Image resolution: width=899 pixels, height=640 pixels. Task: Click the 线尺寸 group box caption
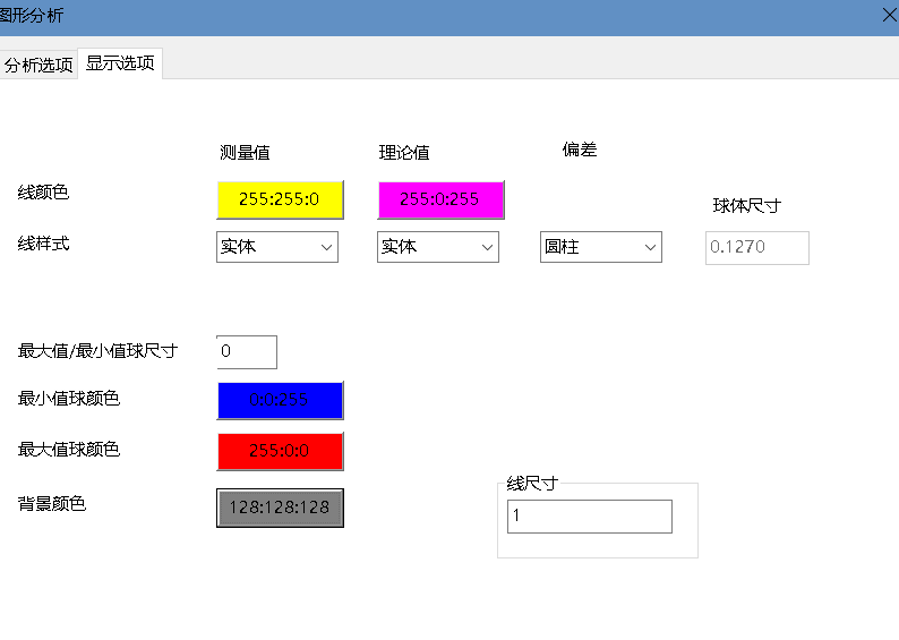coord(531,484)
